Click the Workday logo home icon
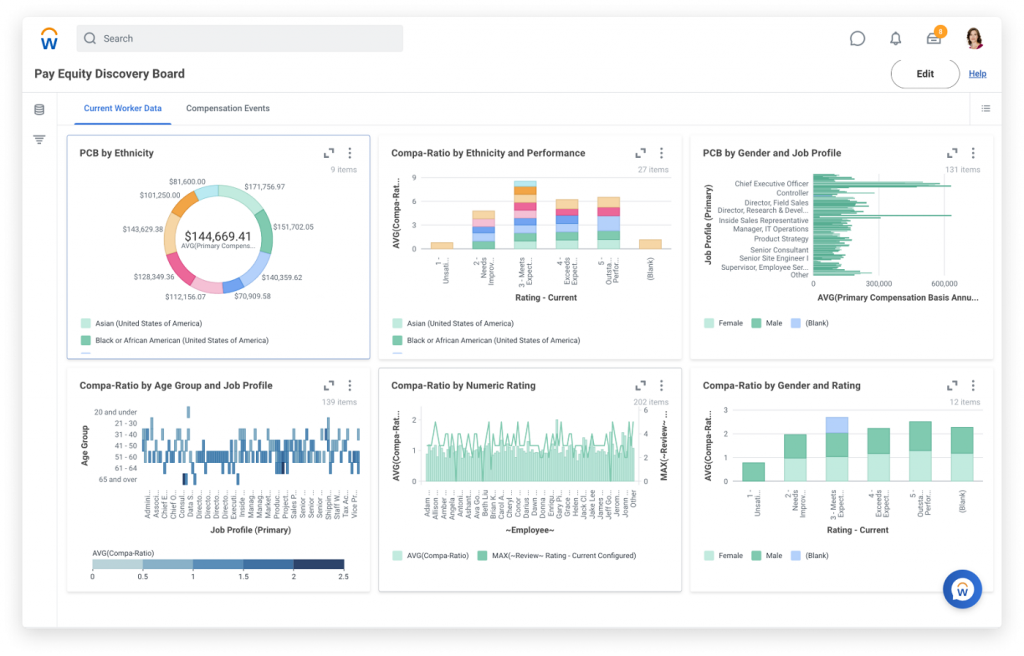Screen dimensions: 1024x656 pos(49,39)
